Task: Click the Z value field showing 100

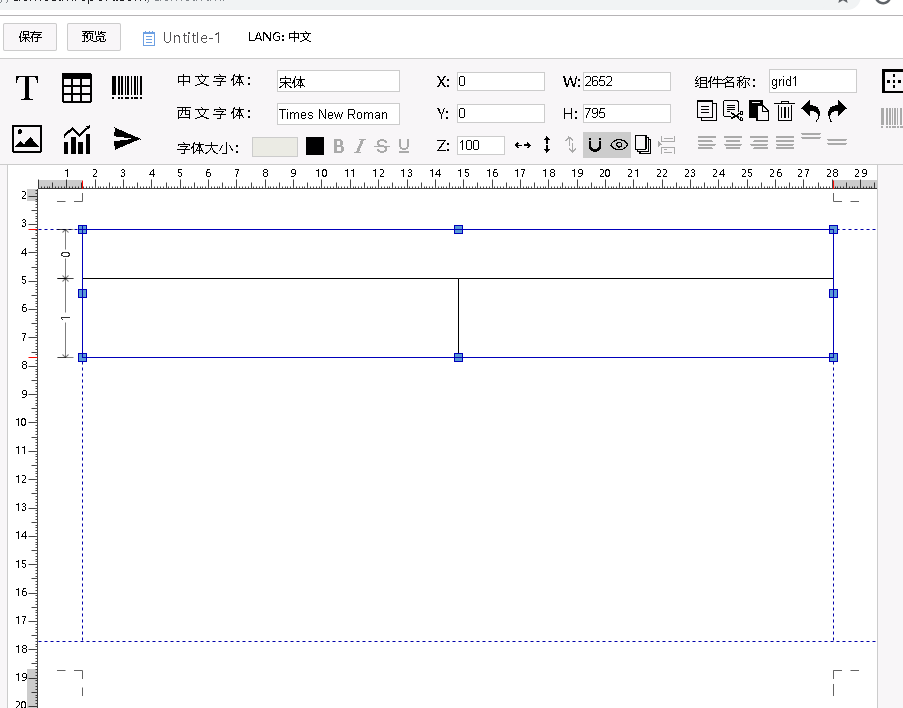Action: (481, 145)
